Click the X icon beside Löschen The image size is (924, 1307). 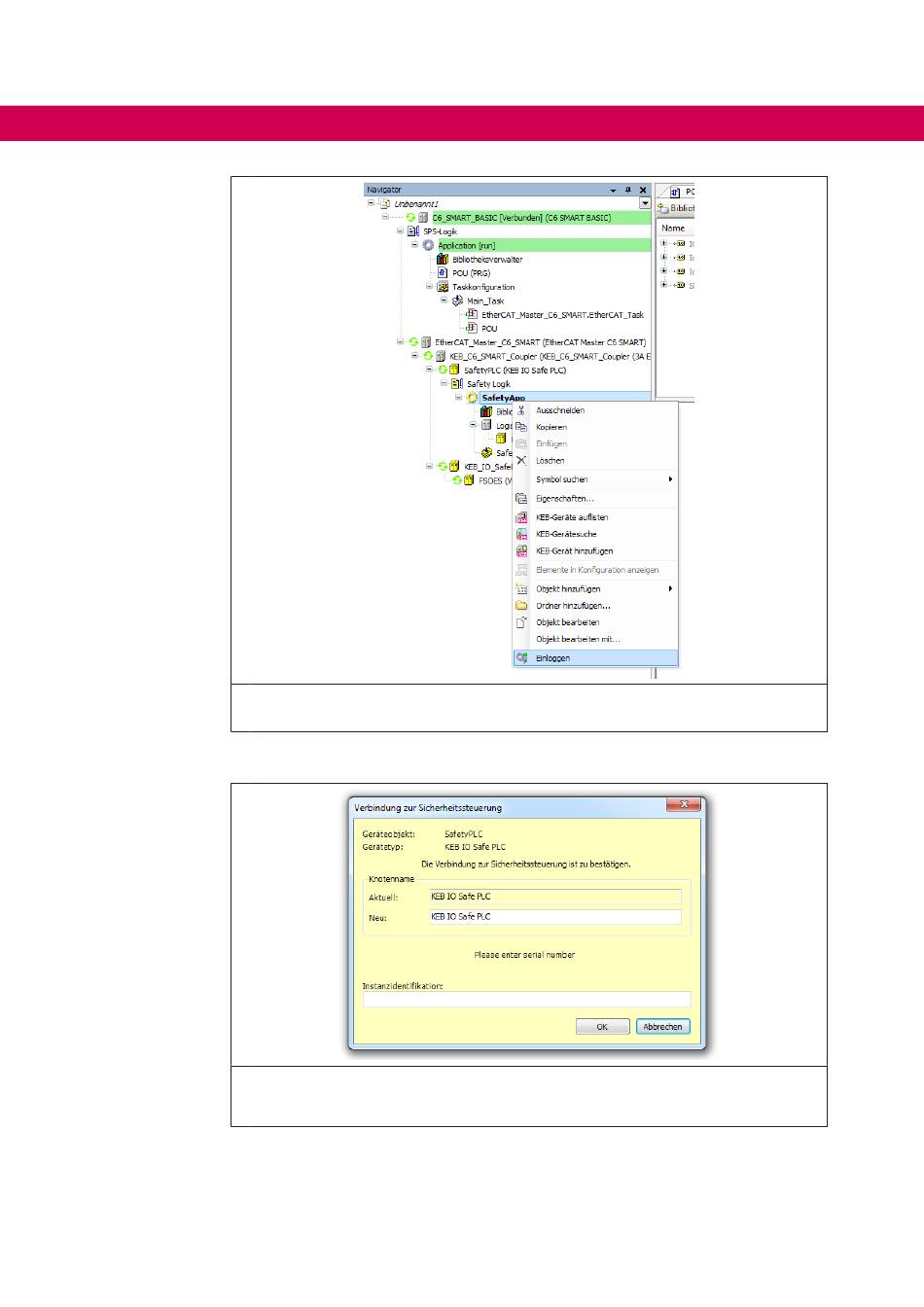[x=521, y=461]
